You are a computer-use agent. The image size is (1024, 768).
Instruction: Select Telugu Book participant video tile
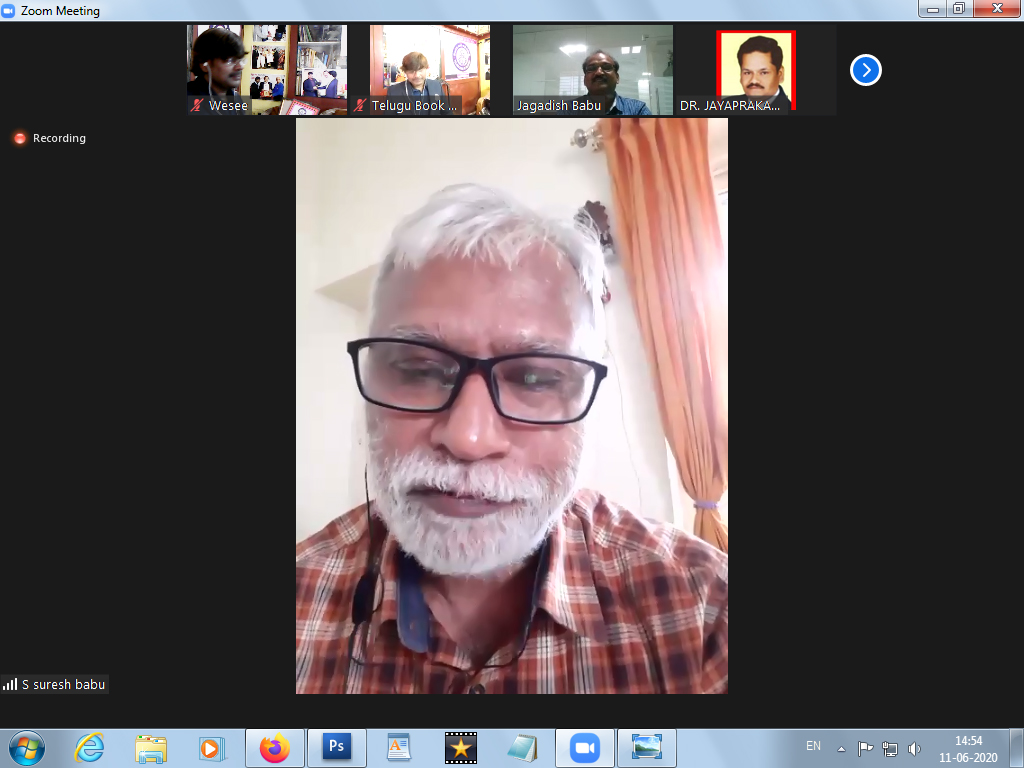[430, 70]
